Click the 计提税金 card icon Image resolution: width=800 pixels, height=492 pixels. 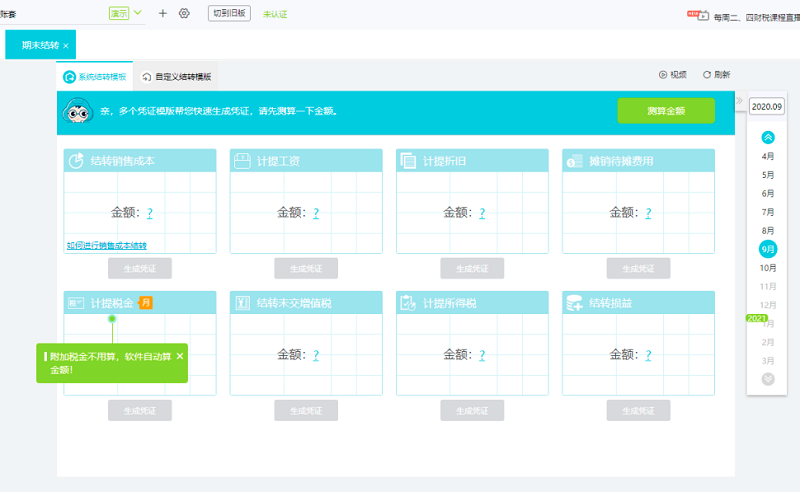(76, 303)
